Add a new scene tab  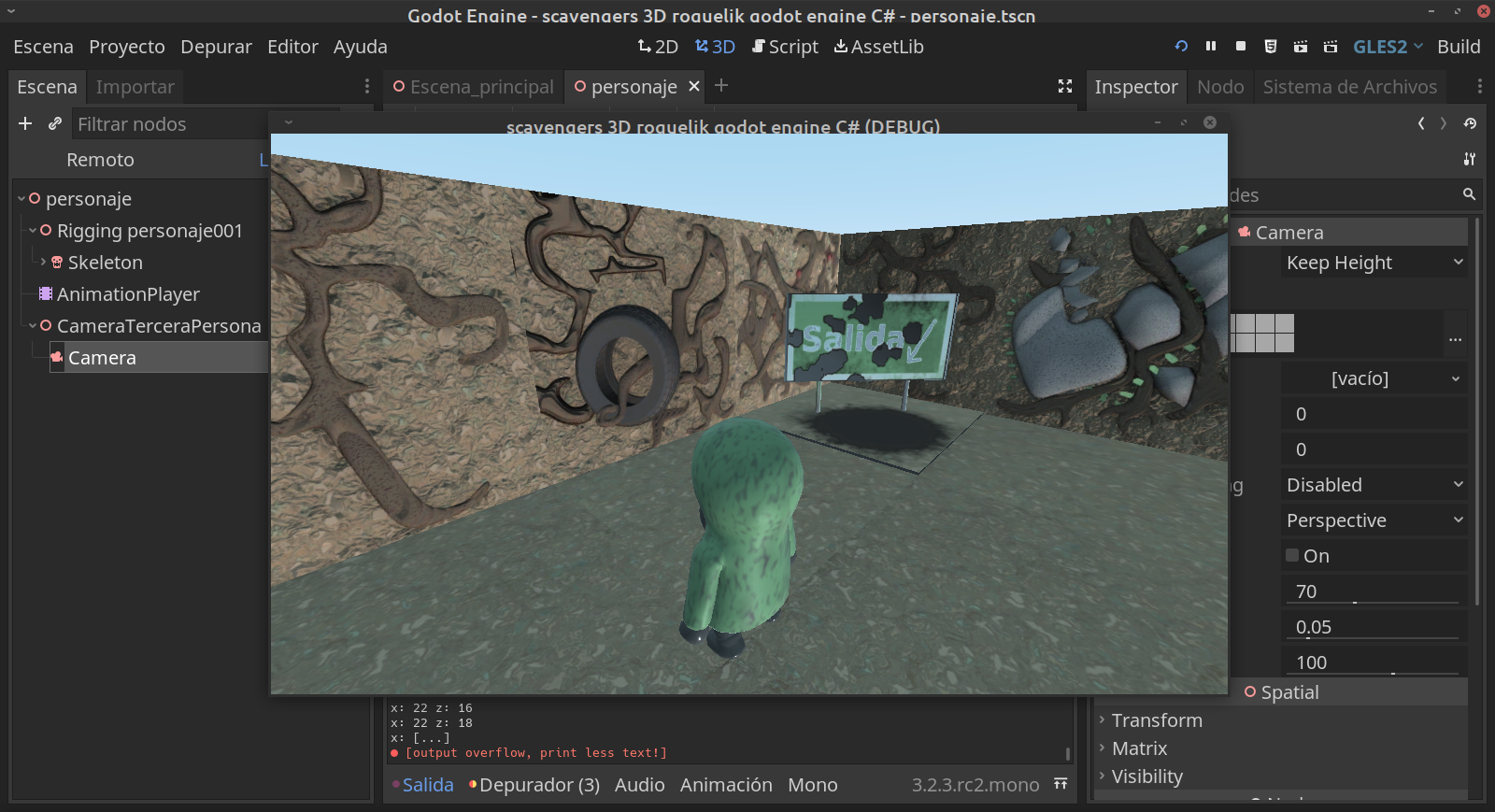pos(721,85)
